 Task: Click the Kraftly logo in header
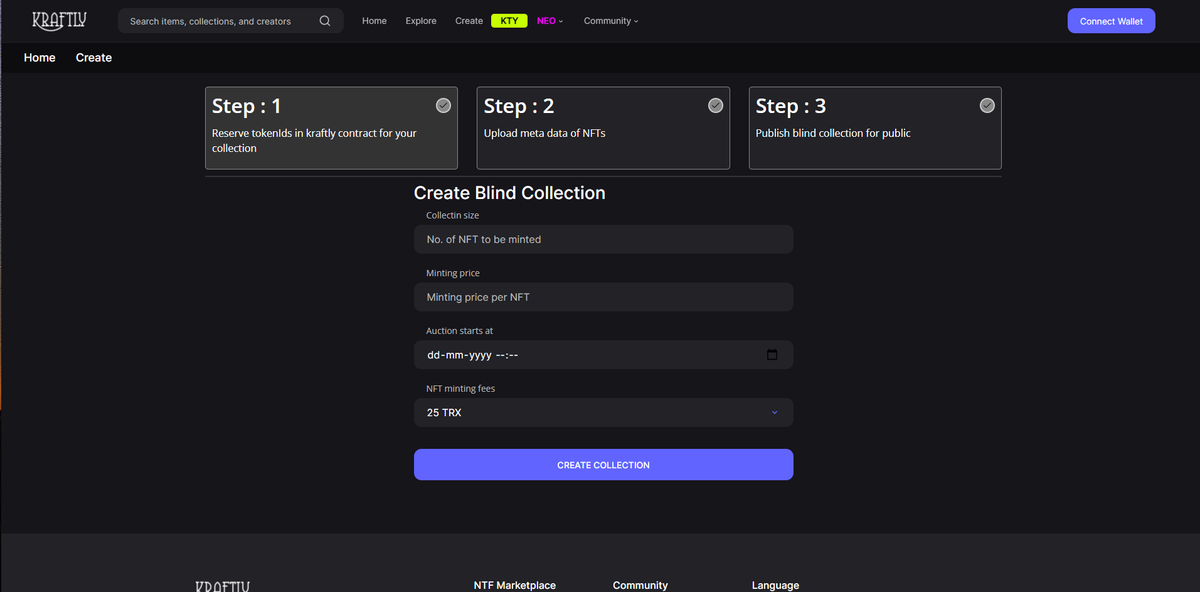(x=59, y=20)
